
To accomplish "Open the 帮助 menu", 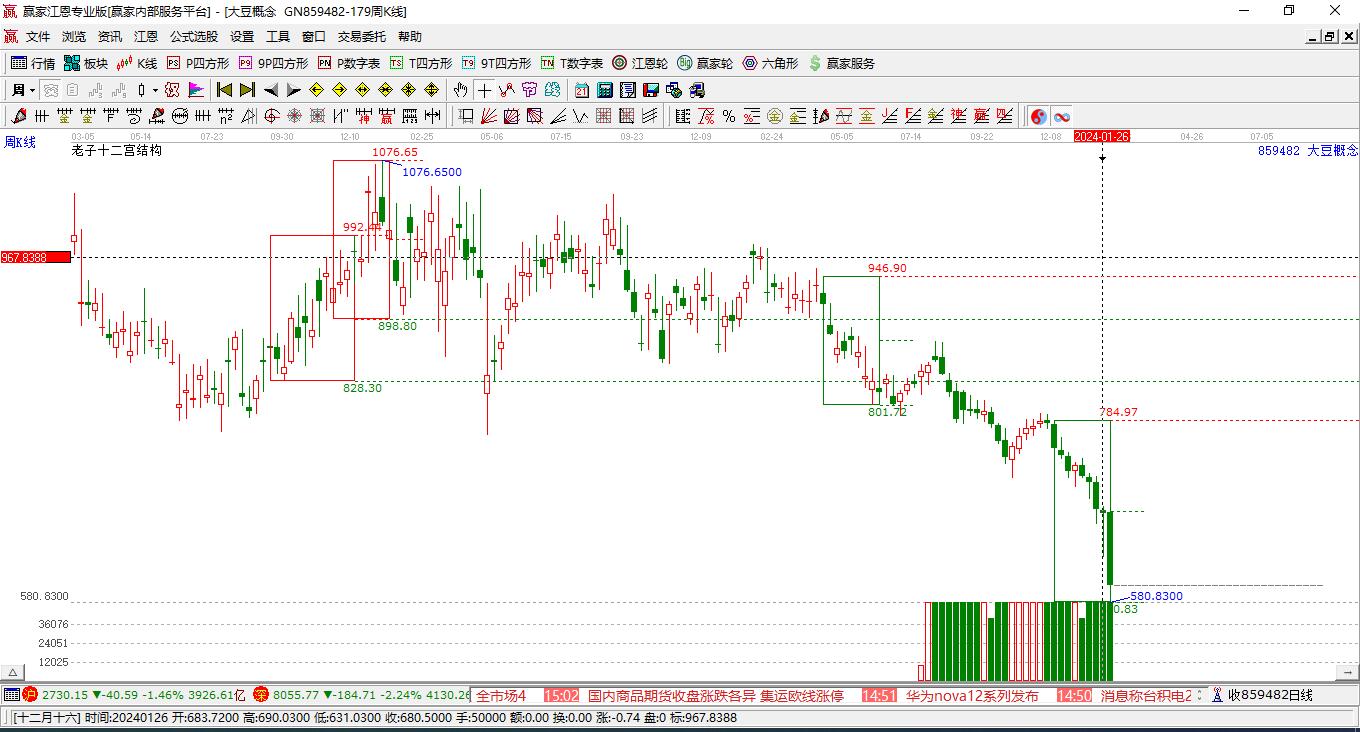I will (x=410, y=37).
